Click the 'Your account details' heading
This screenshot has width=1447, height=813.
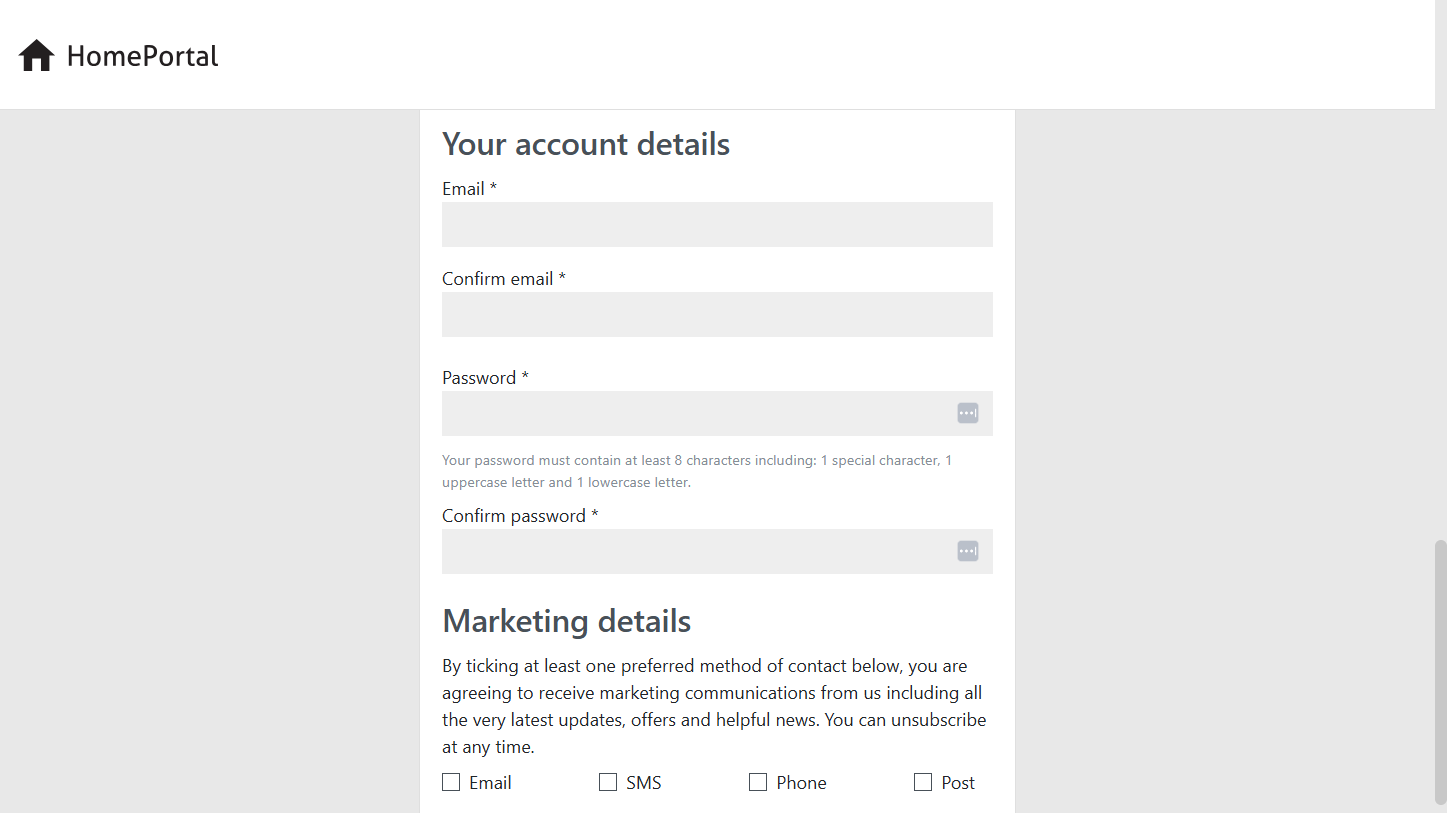coord(586,144)
